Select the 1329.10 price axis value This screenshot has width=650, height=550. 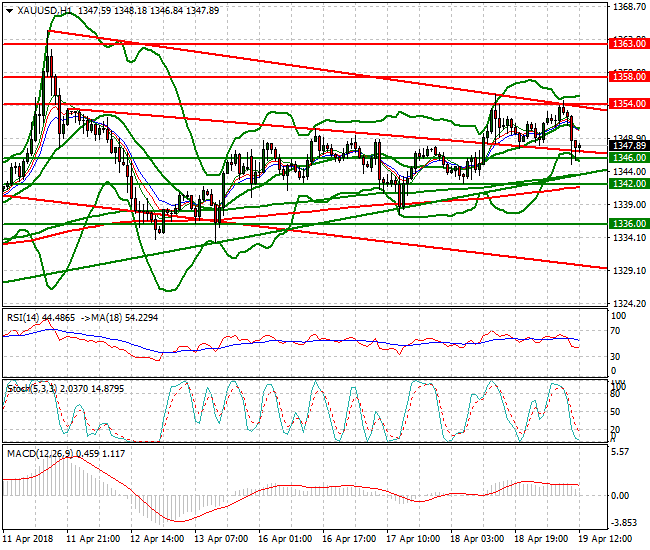coord(629,271)
